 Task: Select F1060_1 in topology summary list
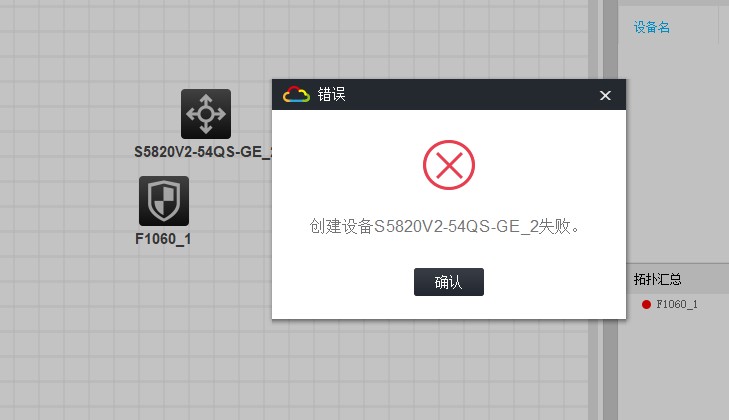coord(676,304)
